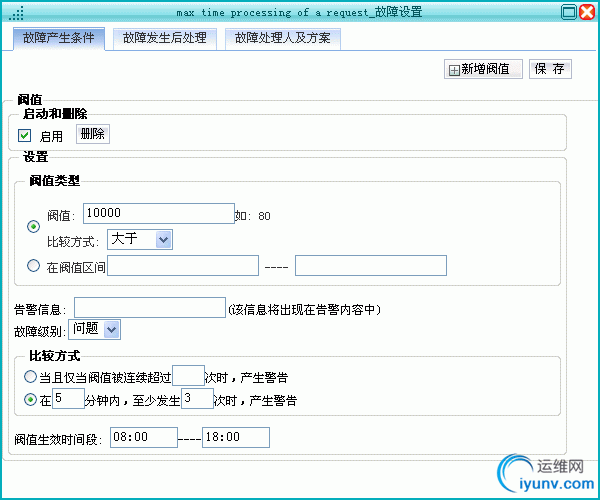The height and width of the screenshot is (500, 600).
Task: Click the occurrence count field containing 3
Action: [x=197, y=399]
